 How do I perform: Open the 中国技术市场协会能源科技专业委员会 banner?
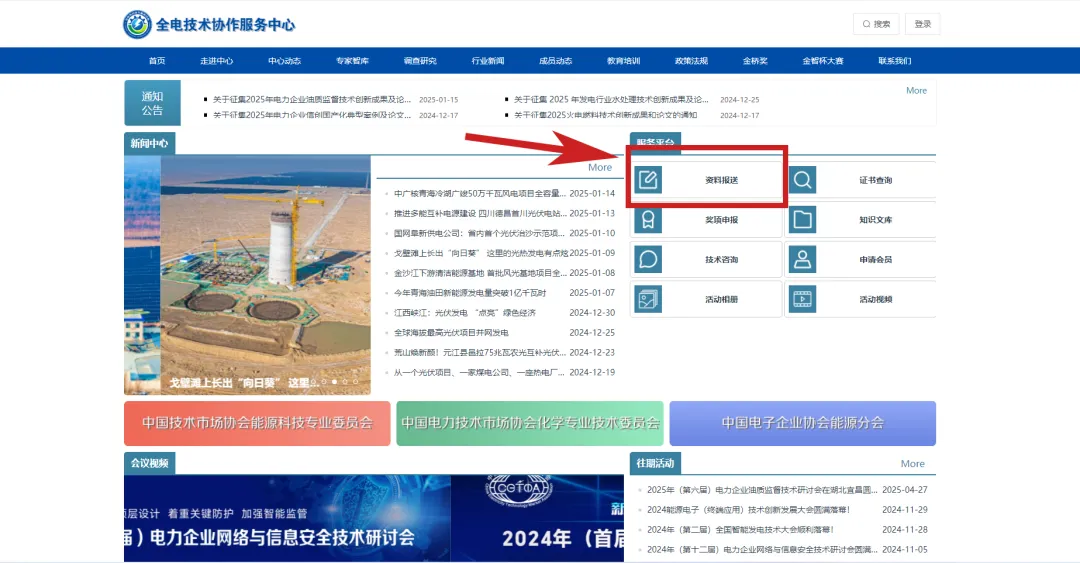tap(257, 423)
